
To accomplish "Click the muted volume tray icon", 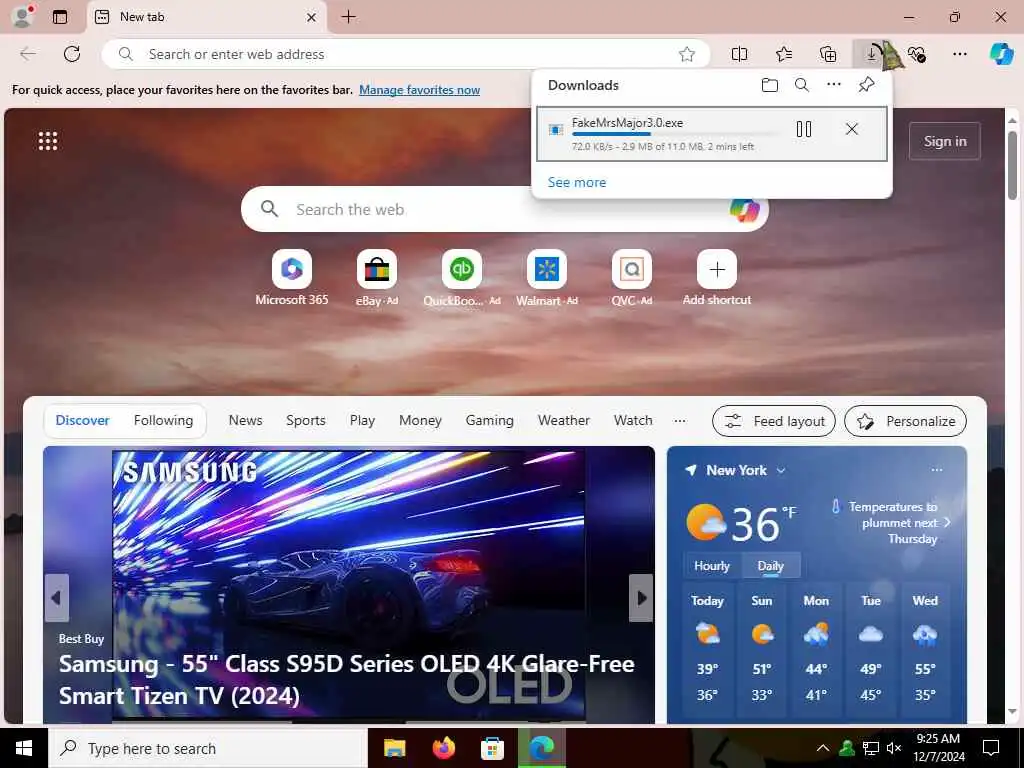I will (895, 748).
